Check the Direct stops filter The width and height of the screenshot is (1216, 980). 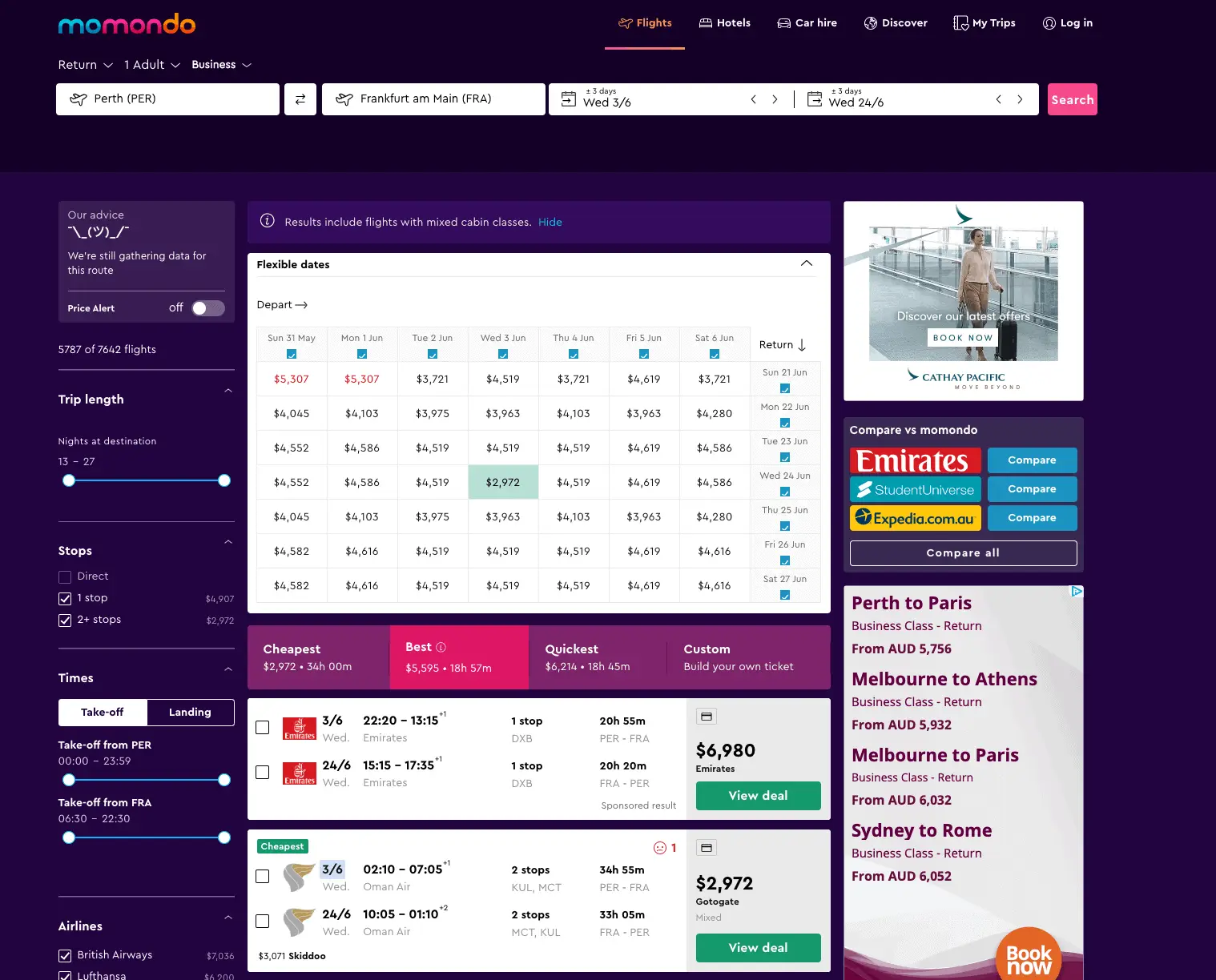click(x=63, y=576)
